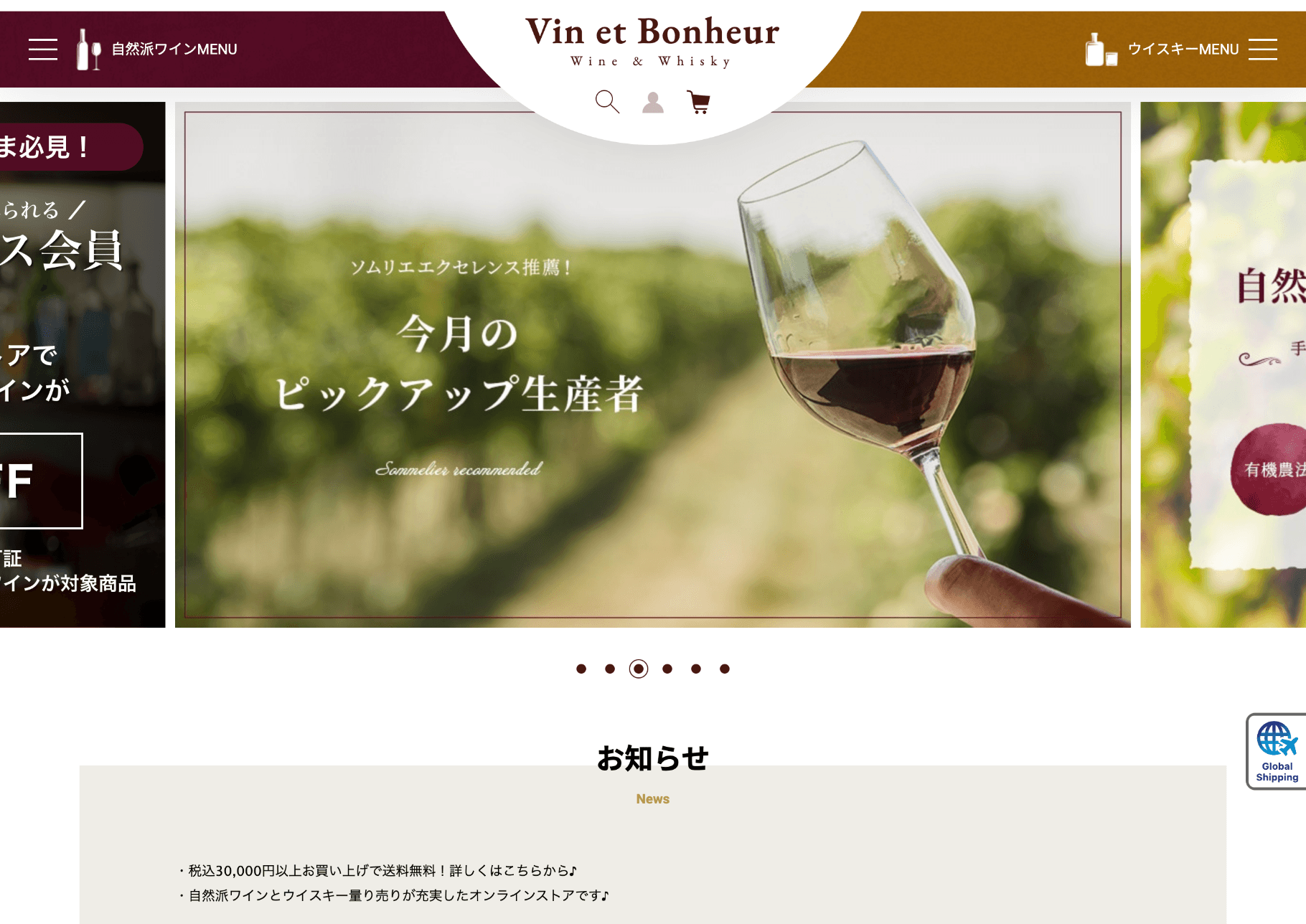Image resolution: width=1306 pixels, height=924 pixels.
Task: Select the second carousel dot
Action: point(610,669)
